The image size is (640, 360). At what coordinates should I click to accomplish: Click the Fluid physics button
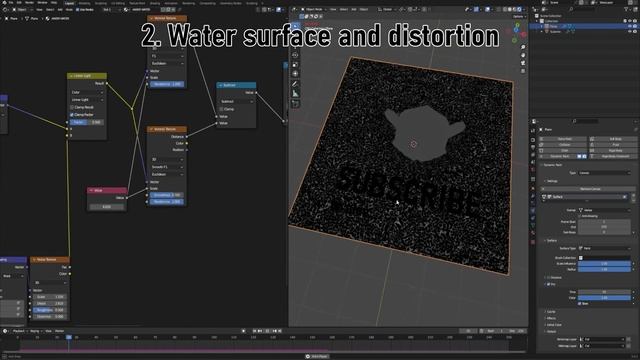pyautogui.click(x=615, y=145)
